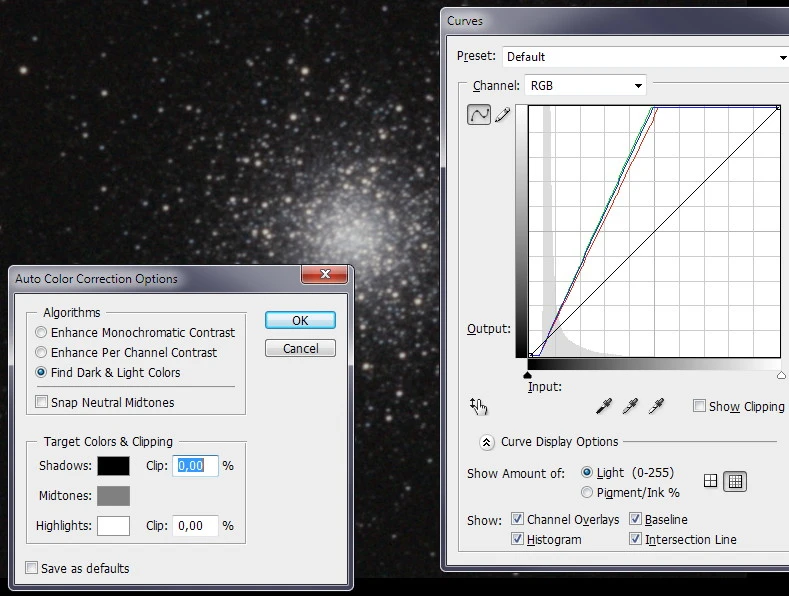Open the Preset dropdown menu
This screenshot has height=596, width=789.
tap(645, 57)
